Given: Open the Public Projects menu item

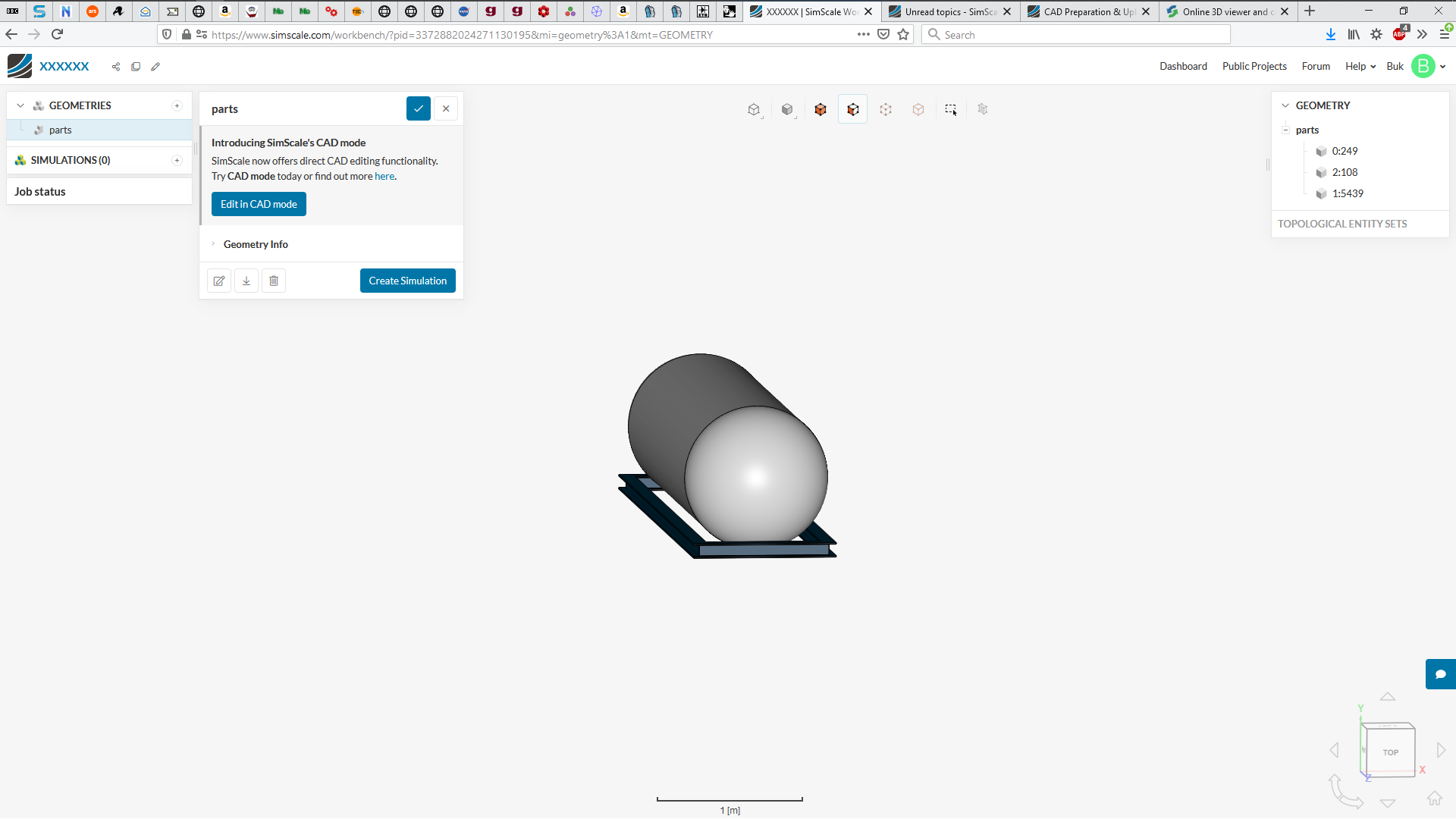Looking at the screenshot, I should pos(1254,67).
